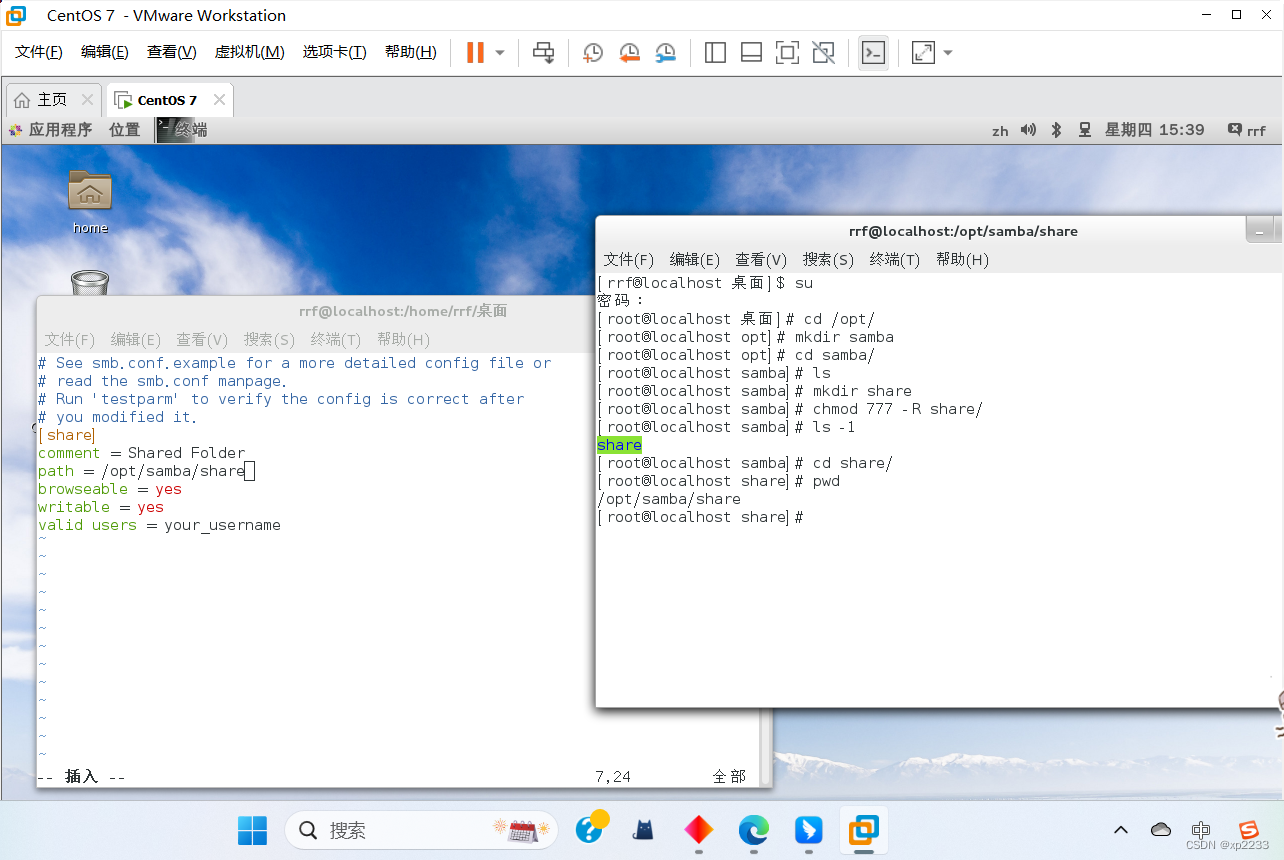Click the Bluetooth icon in CentOS panel
Image resolution: width=1284 pixels, height=860 pixels.
tap(1056, 130)
